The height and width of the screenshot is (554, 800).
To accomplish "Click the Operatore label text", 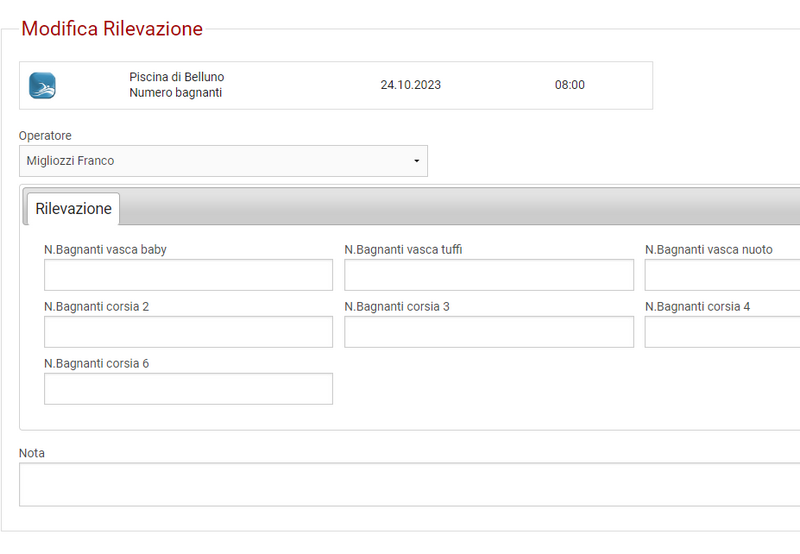I will 45,136.
